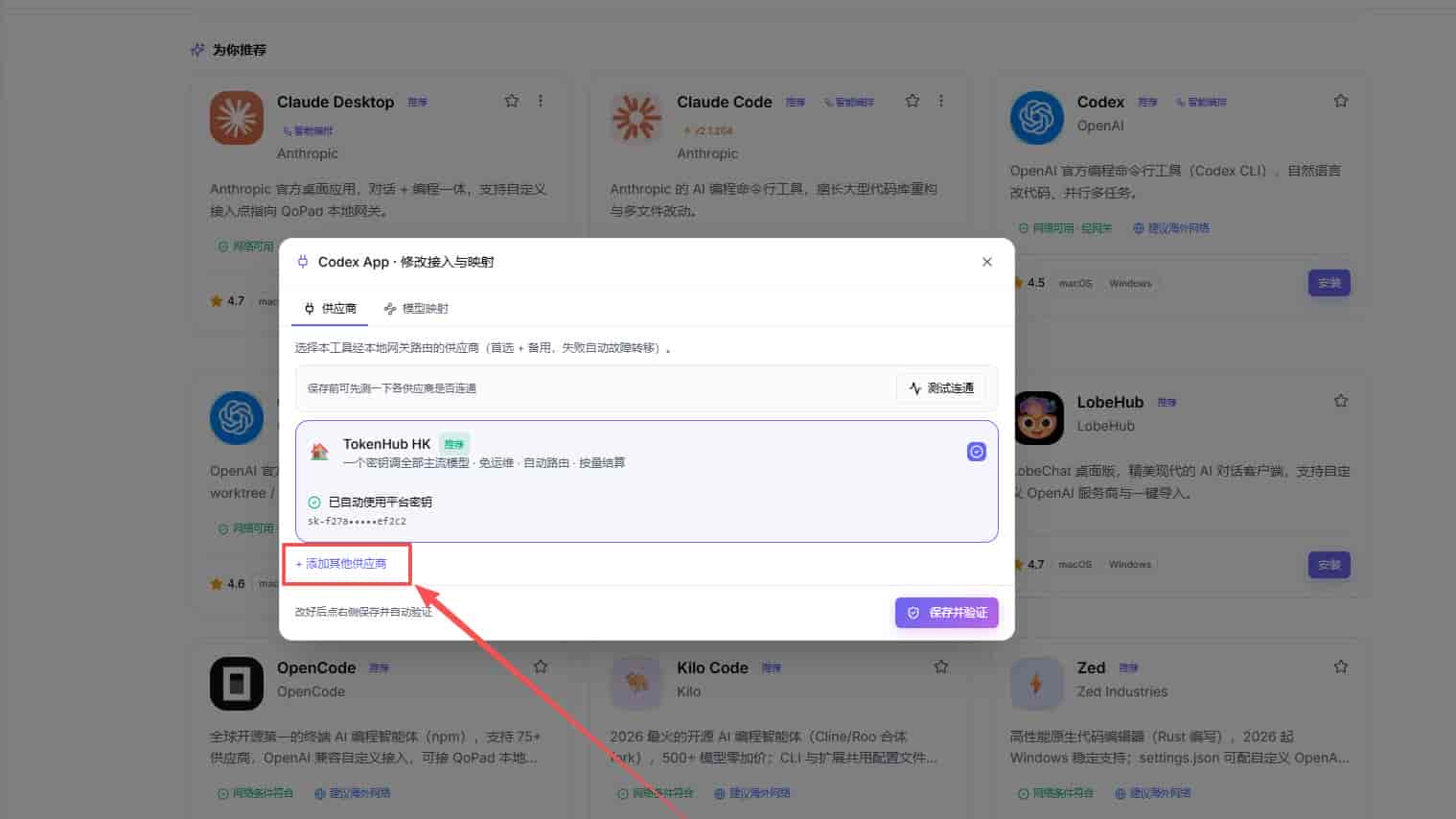Click the Zed app icon
This screenshot has width=1456, height=819.
click(x=1037, y=684)
